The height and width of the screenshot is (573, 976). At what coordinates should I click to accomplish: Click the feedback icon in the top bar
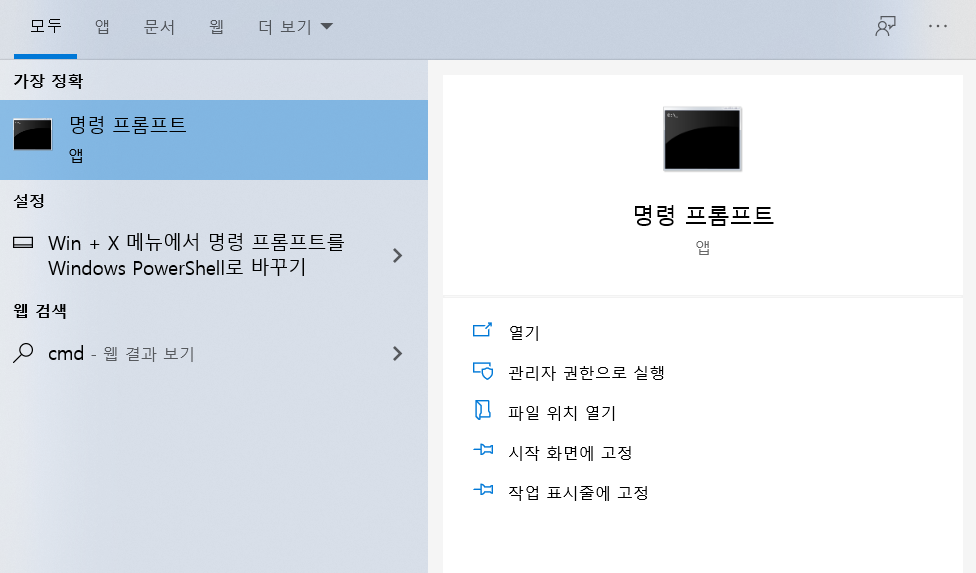pyautogui.click(x=884, y=27)
